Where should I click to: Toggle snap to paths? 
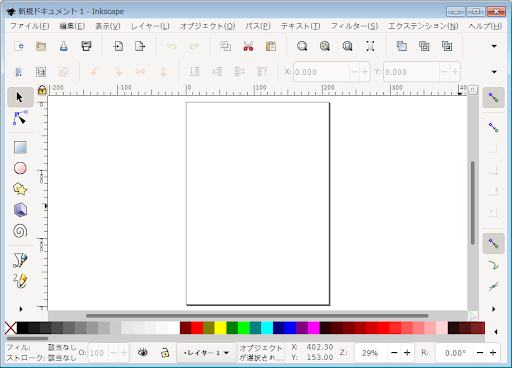pyautogui.click(x=493, y=265)
